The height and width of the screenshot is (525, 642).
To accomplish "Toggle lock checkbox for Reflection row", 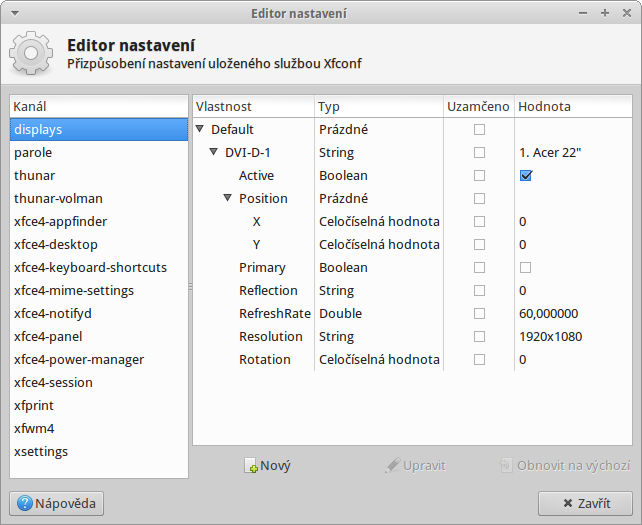I will pos(479,290).
